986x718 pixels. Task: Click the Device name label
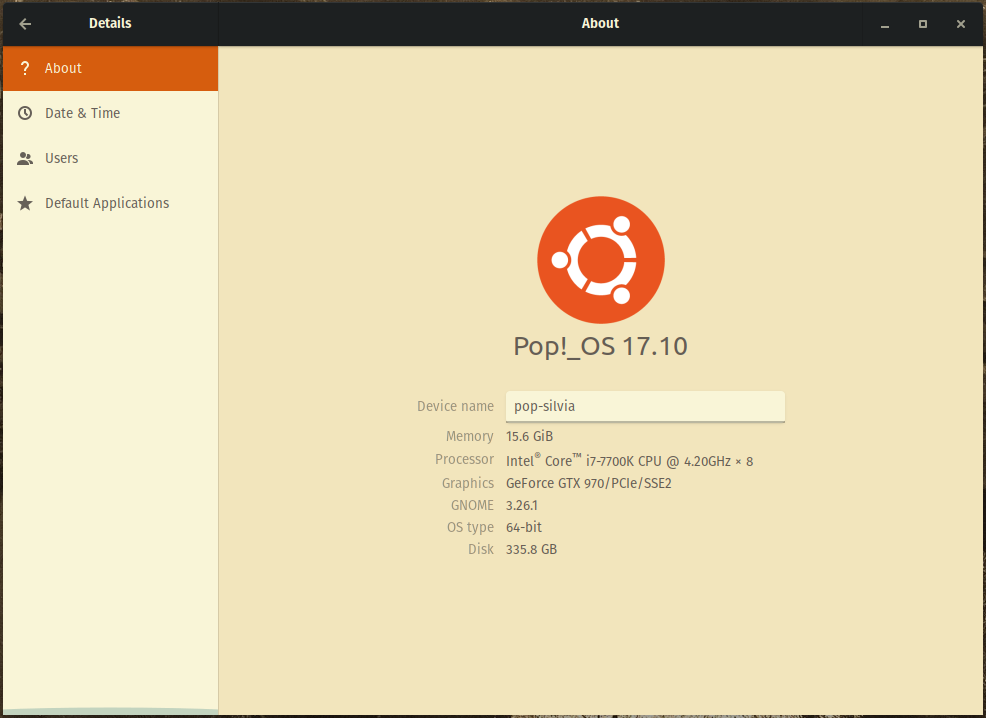(x=455, y=406)
